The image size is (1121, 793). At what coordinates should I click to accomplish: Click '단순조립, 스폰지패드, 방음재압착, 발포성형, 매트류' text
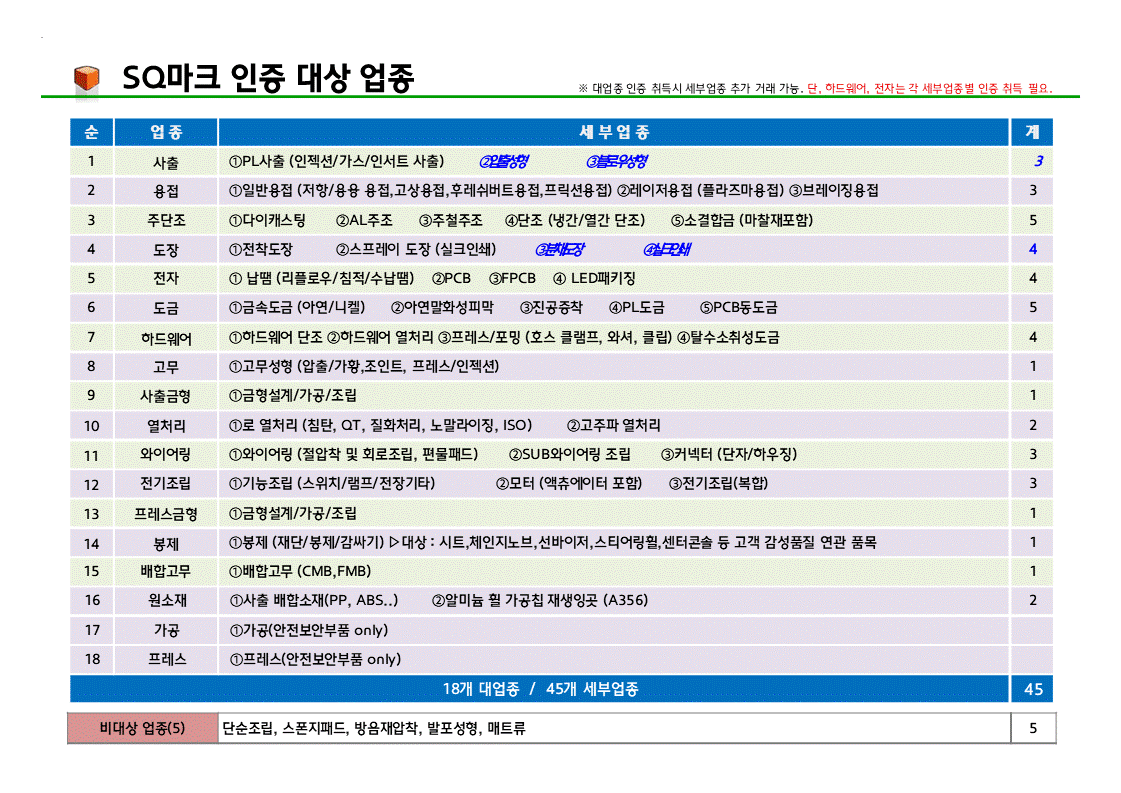pyautogui.click(x=374, y=729)
